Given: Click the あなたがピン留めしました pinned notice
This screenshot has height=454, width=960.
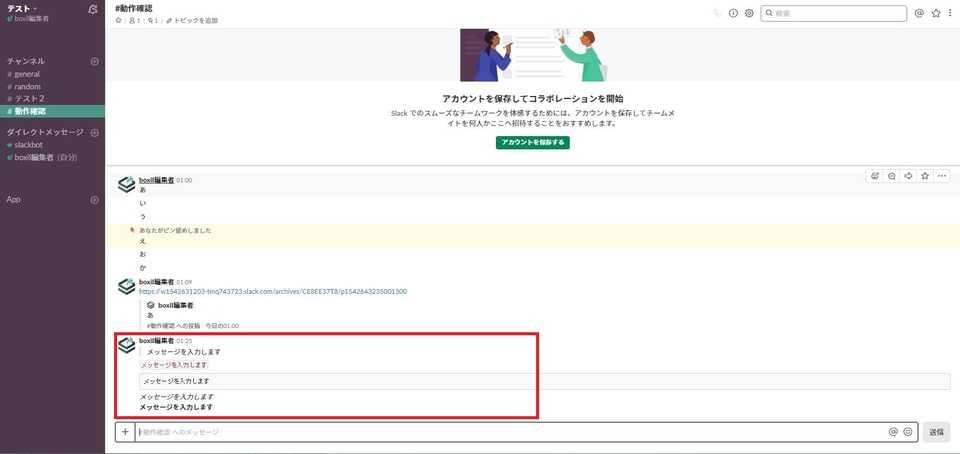Looking at the screenshot, I should coord(174,231).
